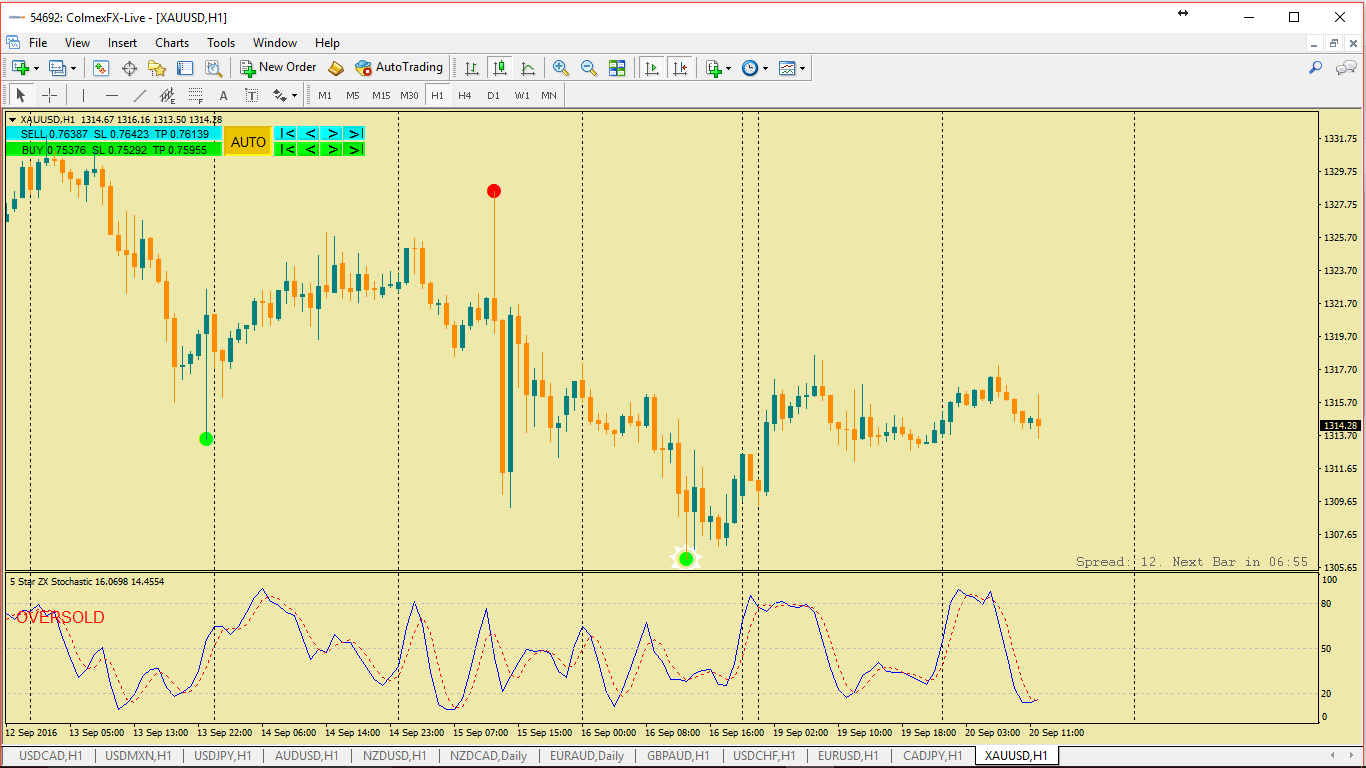Set timeframe to D1

tap(493, 96)
